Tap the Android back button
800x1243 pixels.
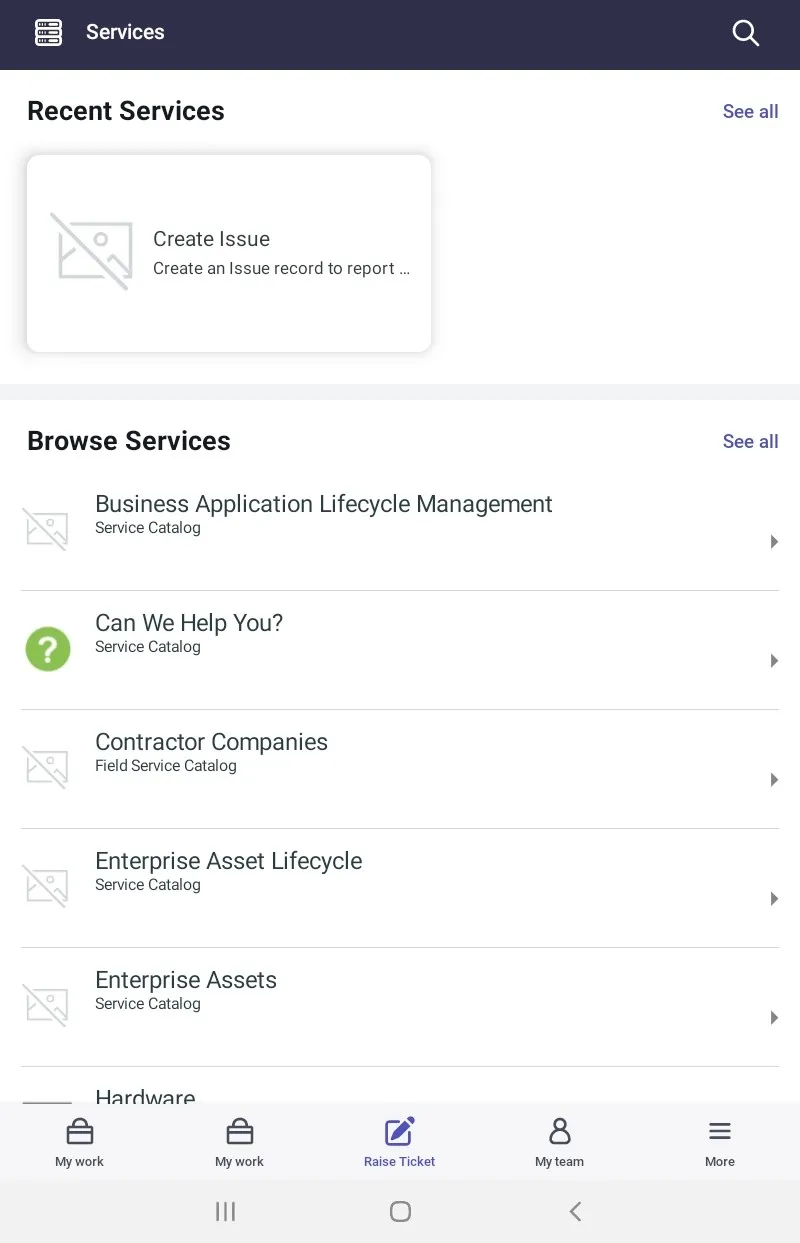[575, 1212]
